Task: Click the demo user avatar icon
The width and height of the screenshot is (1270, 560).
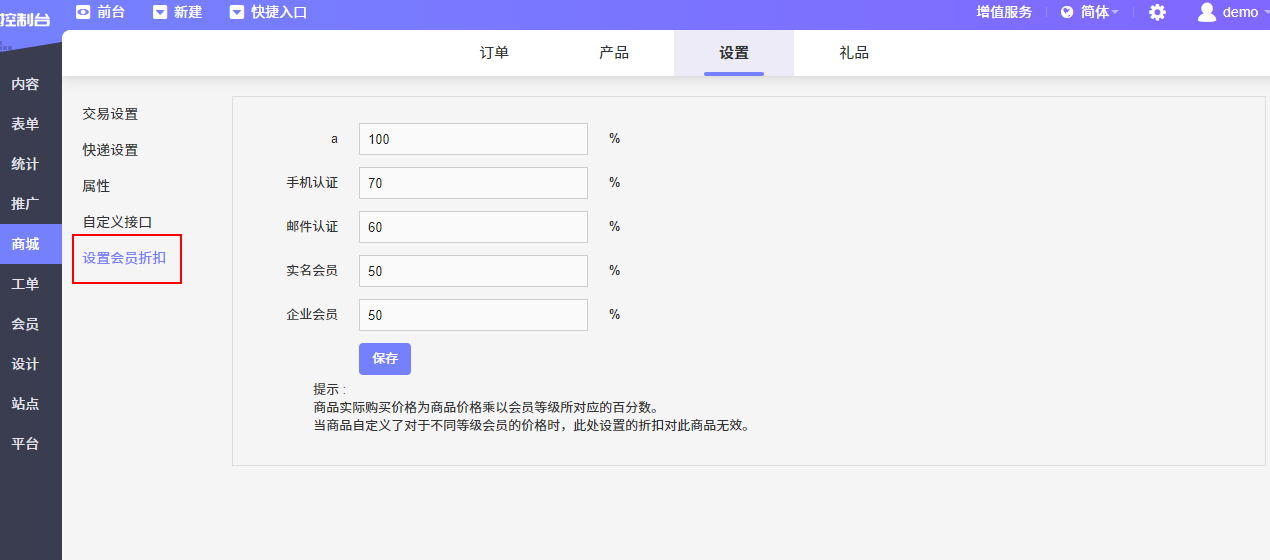Action: click(x=1207, y=12)
